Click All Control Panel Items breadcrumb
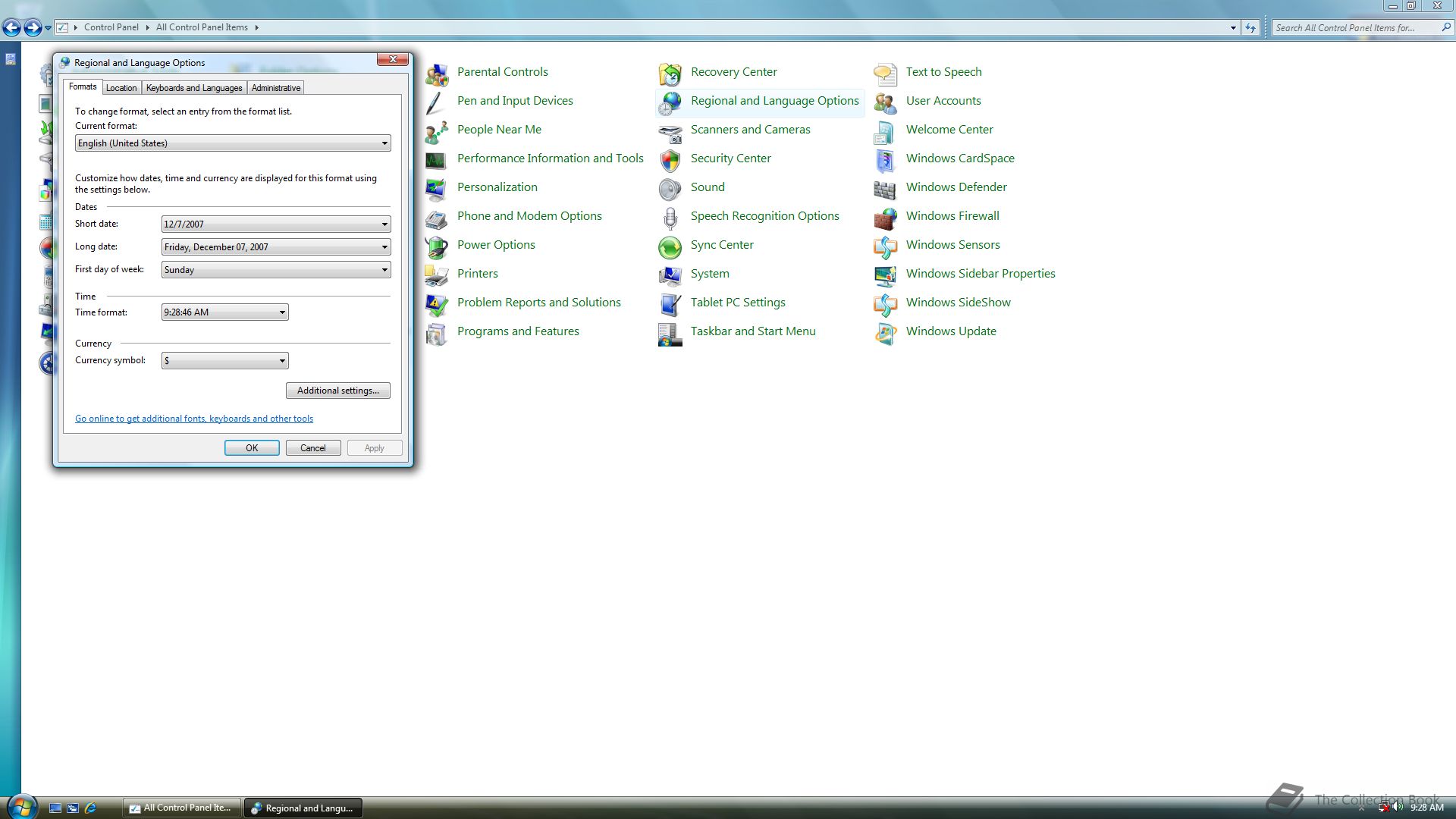The width and height of the screenshot is (1456, 819). [202, 27]
